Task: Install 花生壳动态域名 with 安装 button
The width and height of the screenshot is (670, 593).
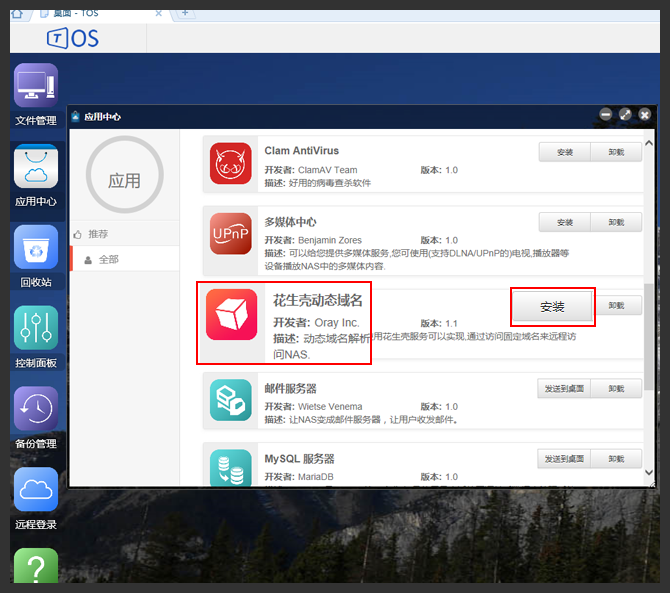Action: [x=553, y=307]
